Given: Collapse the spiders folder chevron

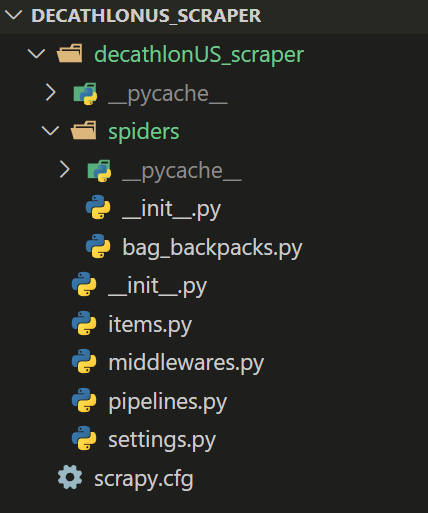Looking at the screenshot, I should [x=50, y=131].
